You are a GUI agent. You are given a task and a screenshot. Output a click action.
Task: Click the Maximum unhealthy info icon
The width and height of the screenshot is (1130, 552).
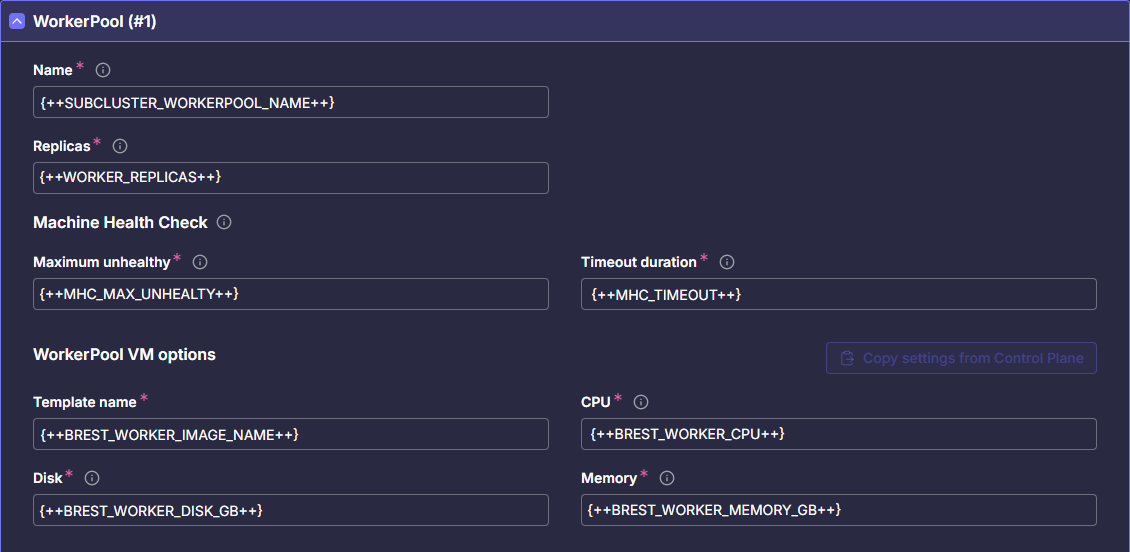[x=200, y=262]
